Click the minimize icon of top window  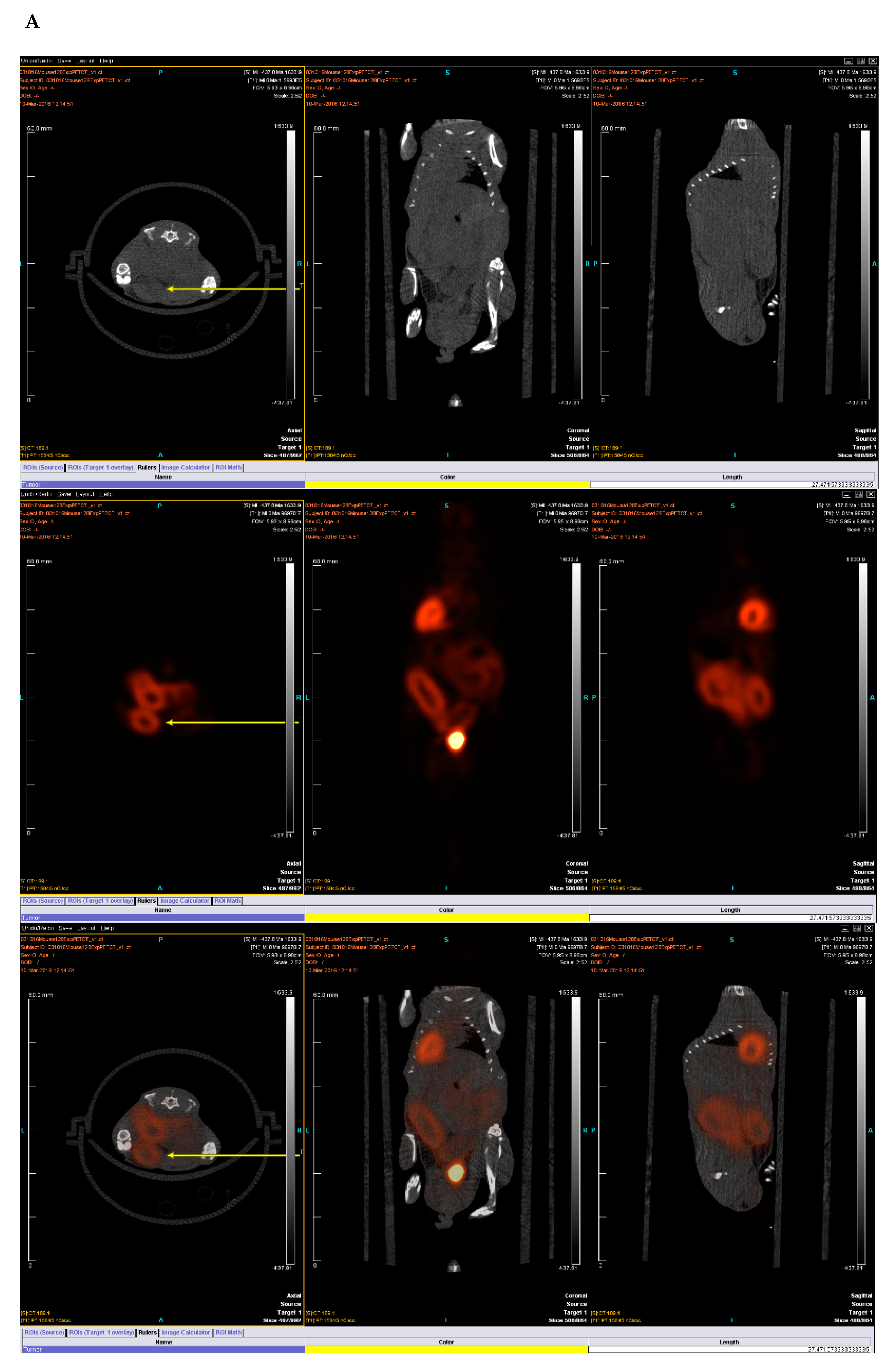[848, 60]
